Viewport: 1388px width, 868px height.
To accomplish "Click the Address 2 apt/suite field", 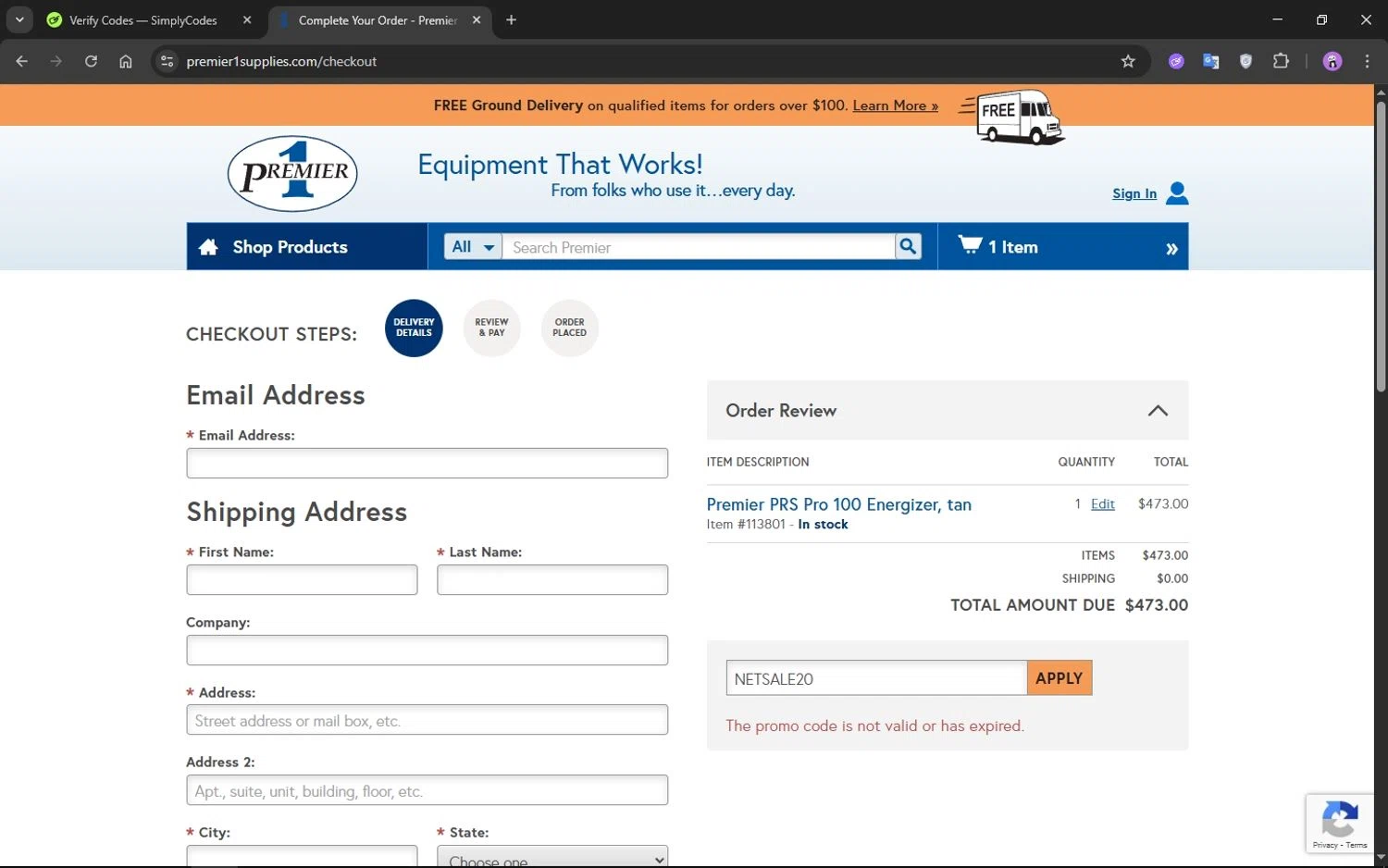I will (x=427, y=790).
